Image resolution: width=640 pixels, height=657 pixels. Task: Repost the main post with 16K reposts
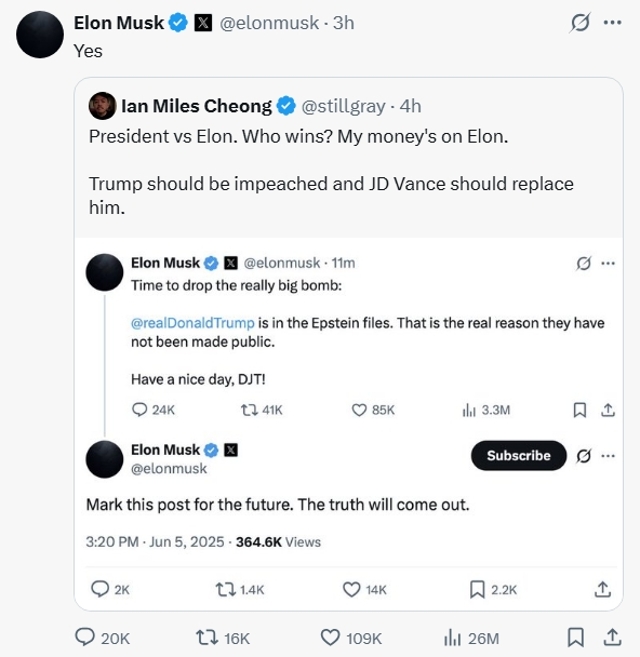(x=210, y=637)
